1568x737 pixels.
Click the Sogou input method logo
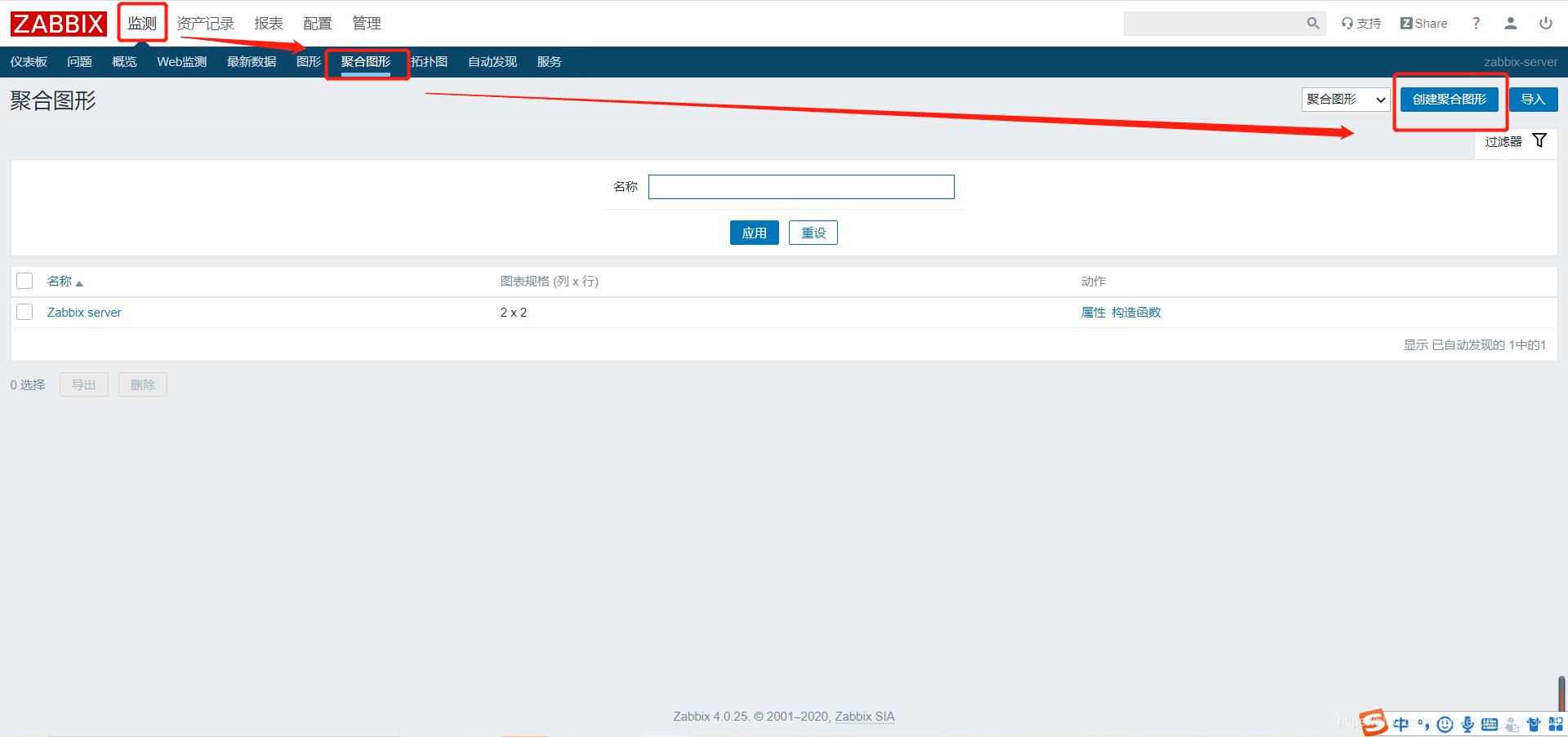[1374, 722]
